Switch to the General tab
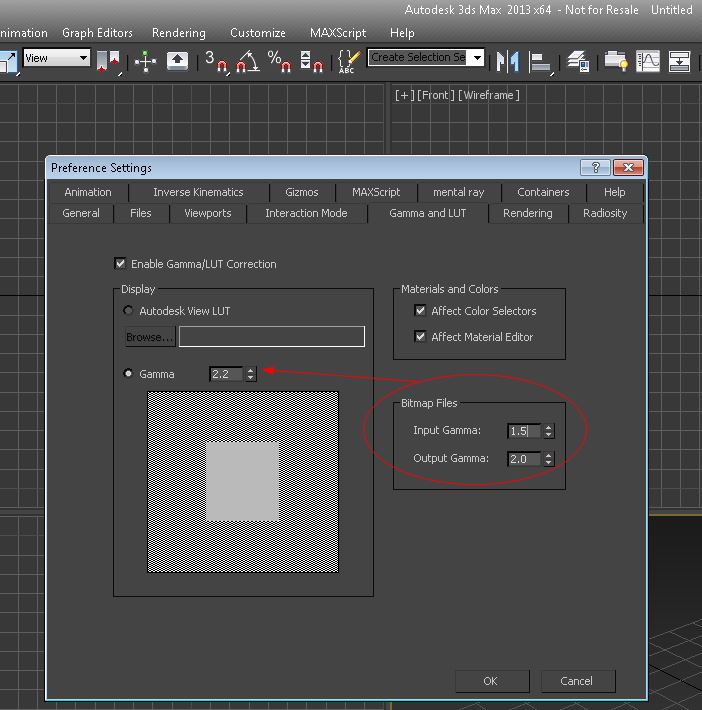Viewport: 702px width, 710px height. point(81,213)
